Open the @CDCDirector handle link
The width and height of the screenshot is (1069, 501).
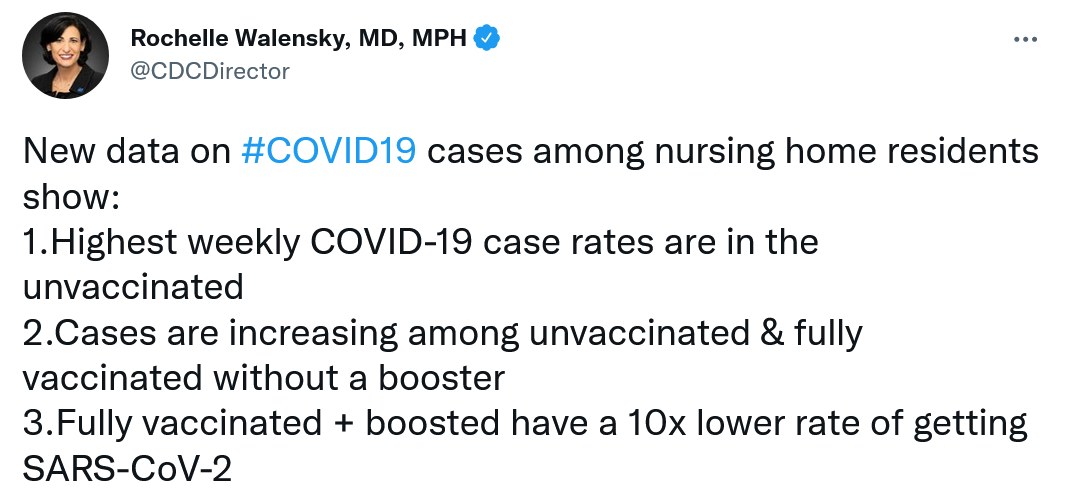pyautogui.click(x=210, y=70)
